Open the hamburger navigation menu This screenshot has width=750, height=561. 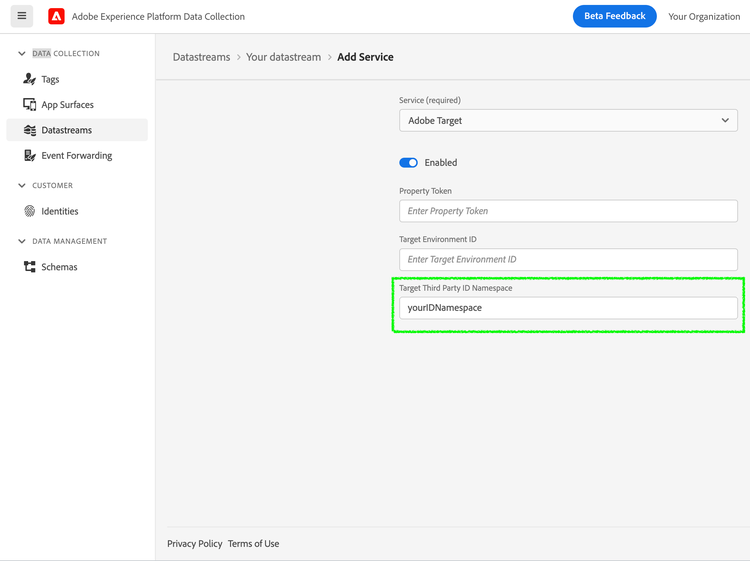coord(22,16)
